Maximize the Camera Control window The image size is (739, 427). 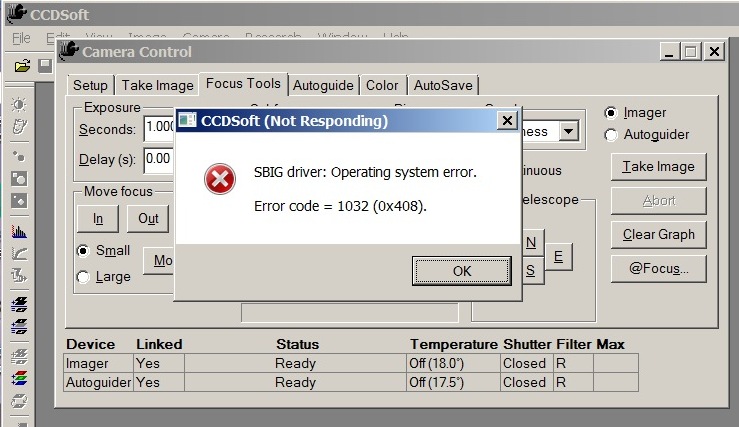coord(691,51)
